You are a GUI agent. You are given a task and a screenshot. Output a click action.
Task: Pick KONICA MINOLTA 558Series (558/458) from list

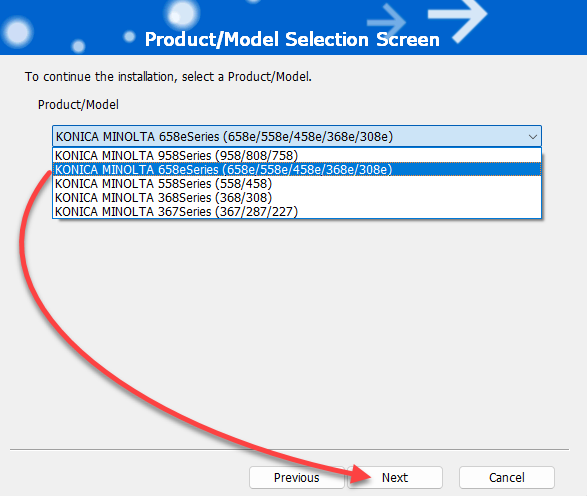pyautogui.click(x=297, y=183)
